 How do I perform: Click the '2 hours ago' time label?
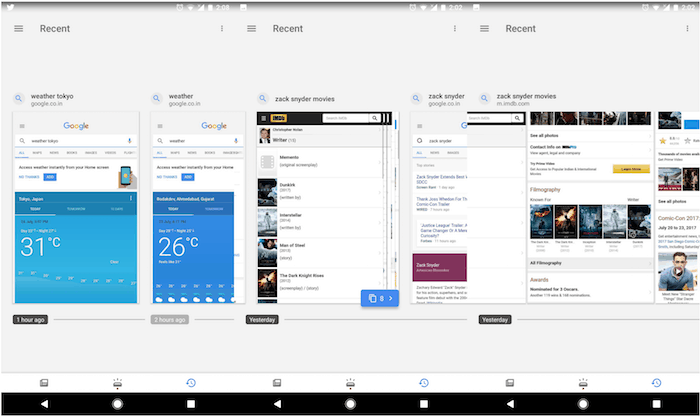pyautogui.click(x=170, y=320)
